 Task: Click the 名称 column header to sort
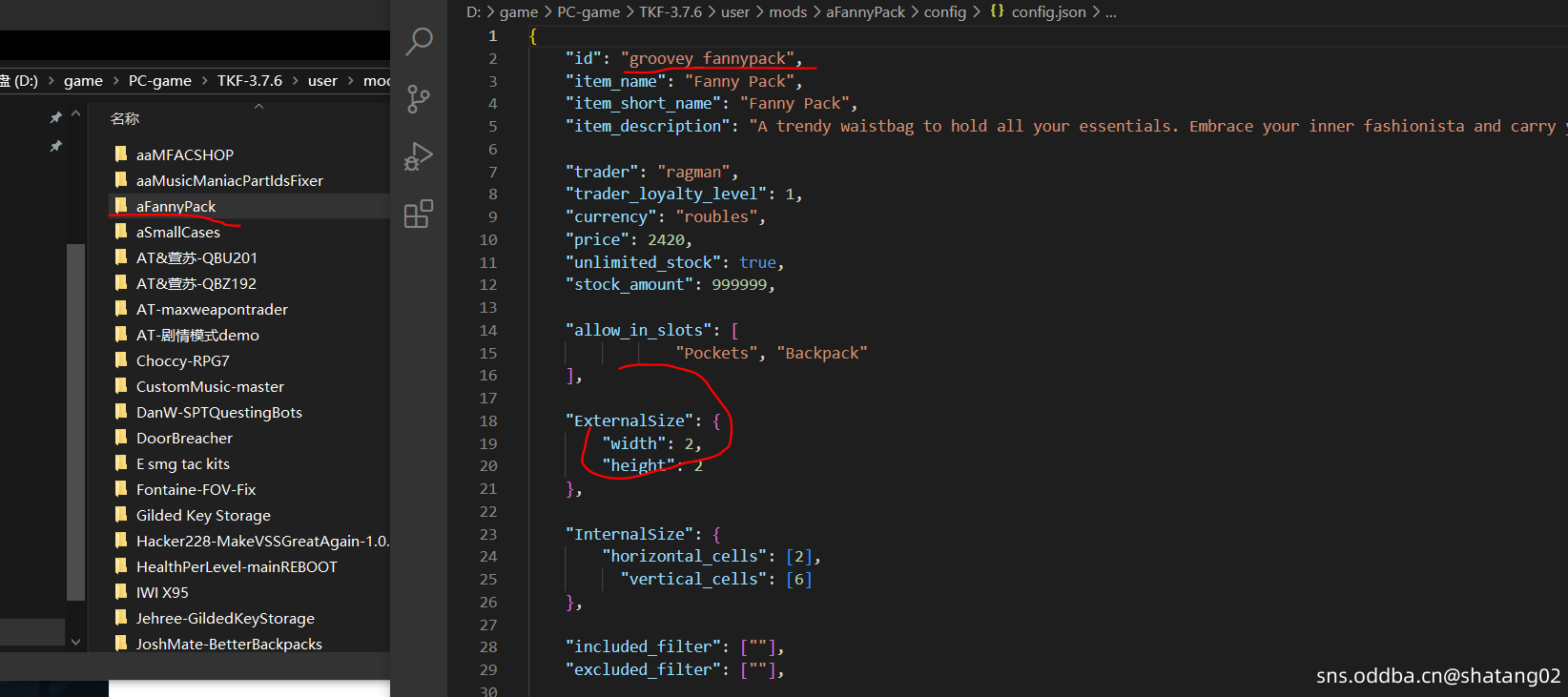[125, 118]
